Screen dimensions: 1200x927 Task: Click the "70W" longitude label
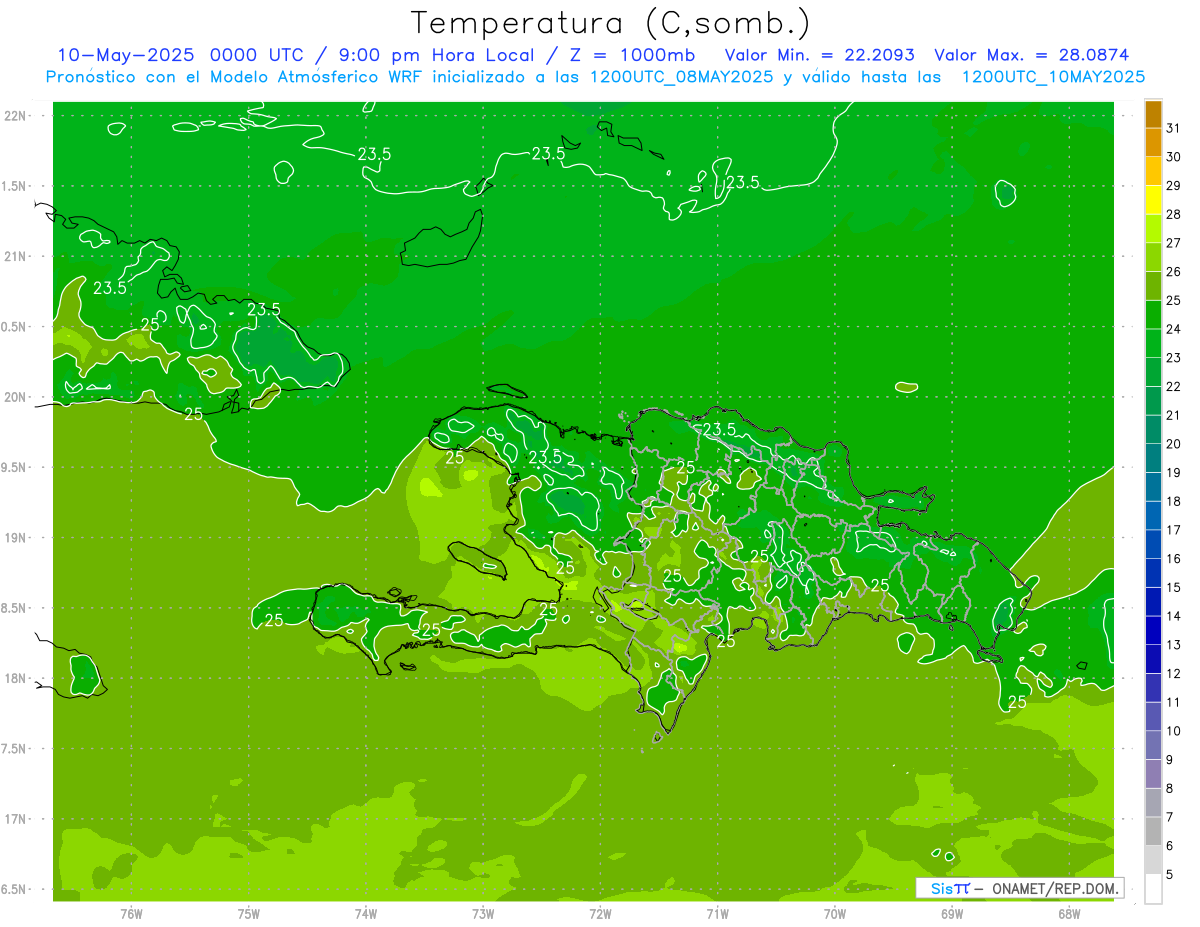tap(835, 913)
